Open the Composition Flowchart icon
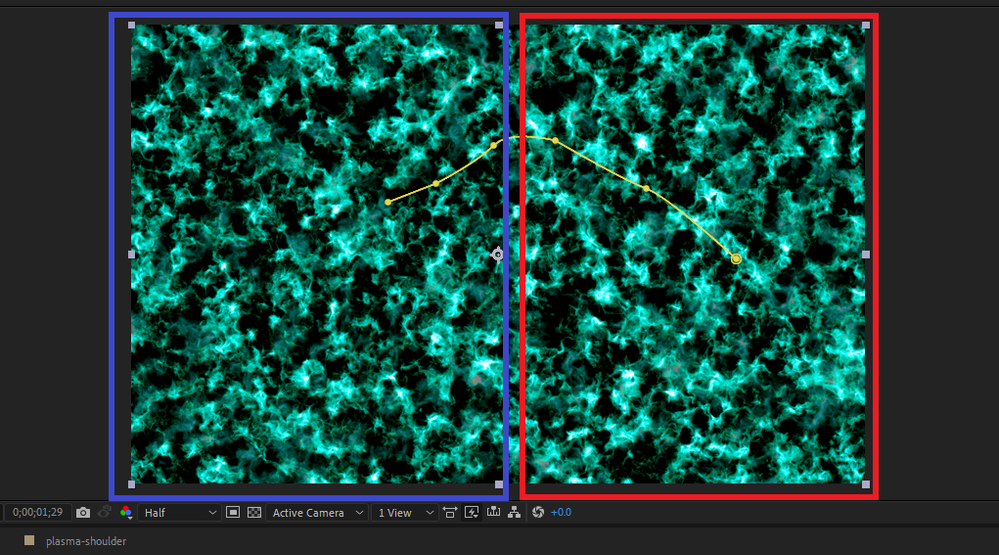Image resolution: width=999 pixels, height=555 pixels. 514,512
